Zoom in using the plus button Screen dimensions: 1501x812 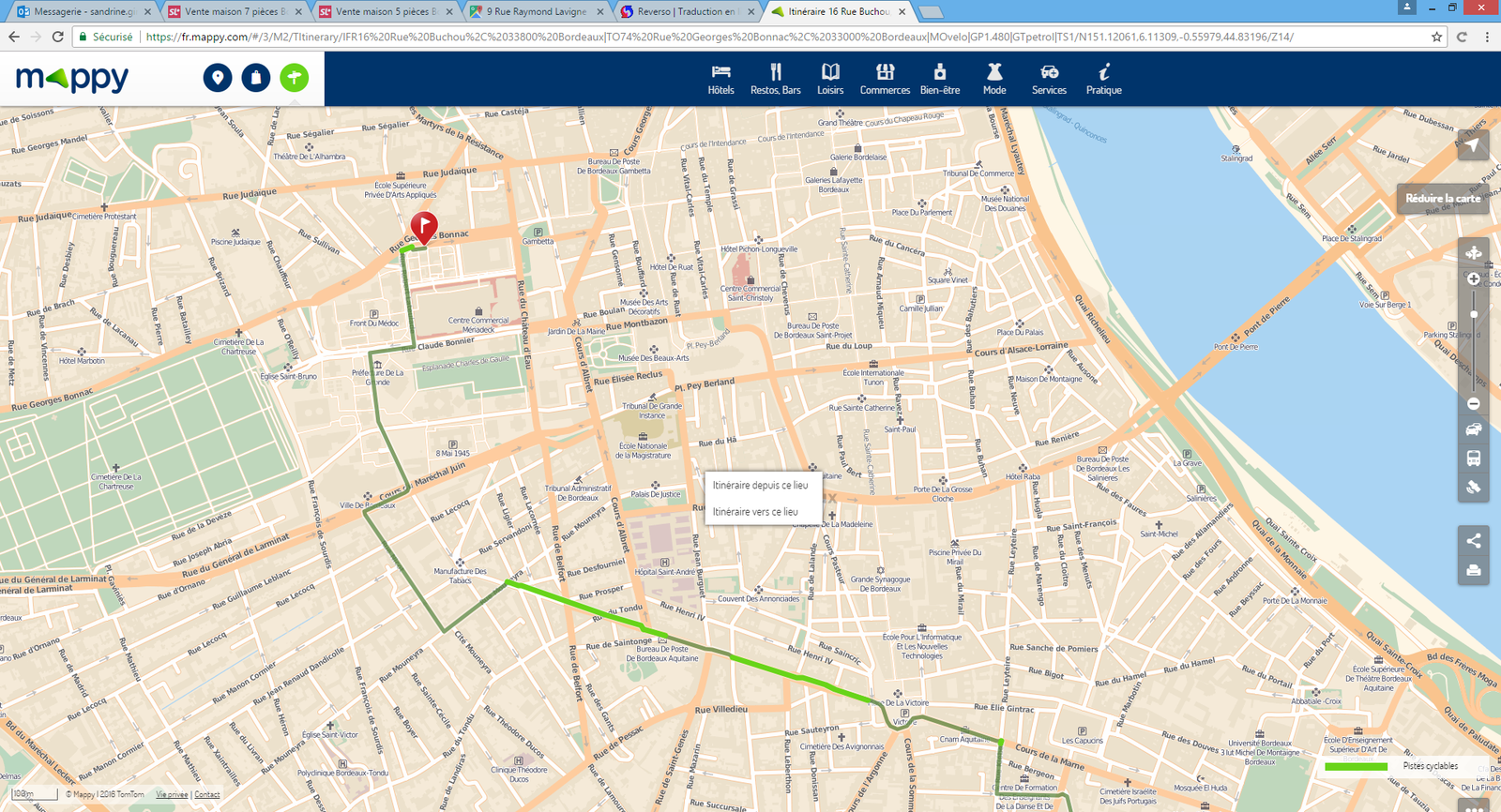coord(1474,279)
